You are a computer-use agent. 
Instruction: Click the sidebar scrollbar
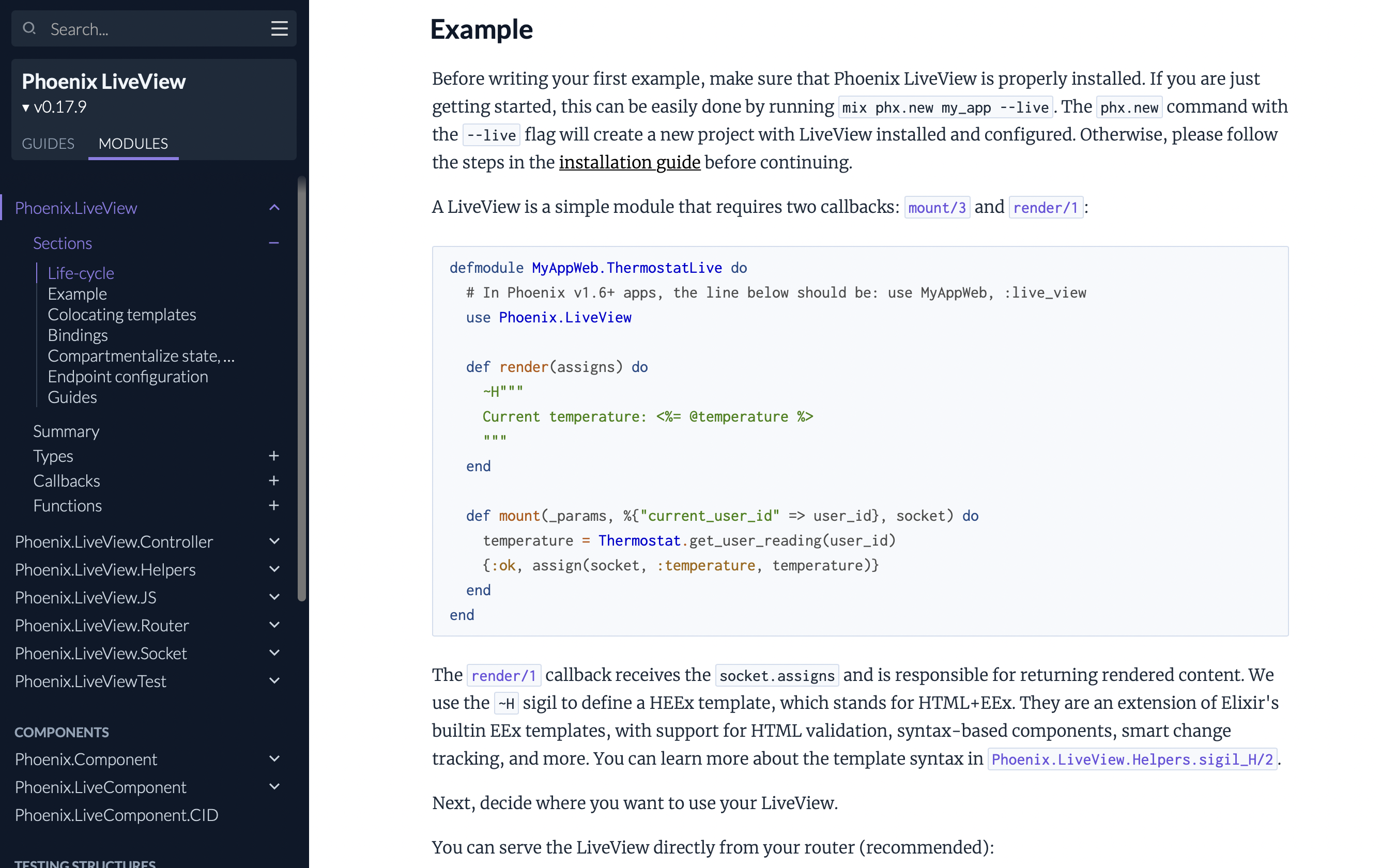click(x=302, y=384)
